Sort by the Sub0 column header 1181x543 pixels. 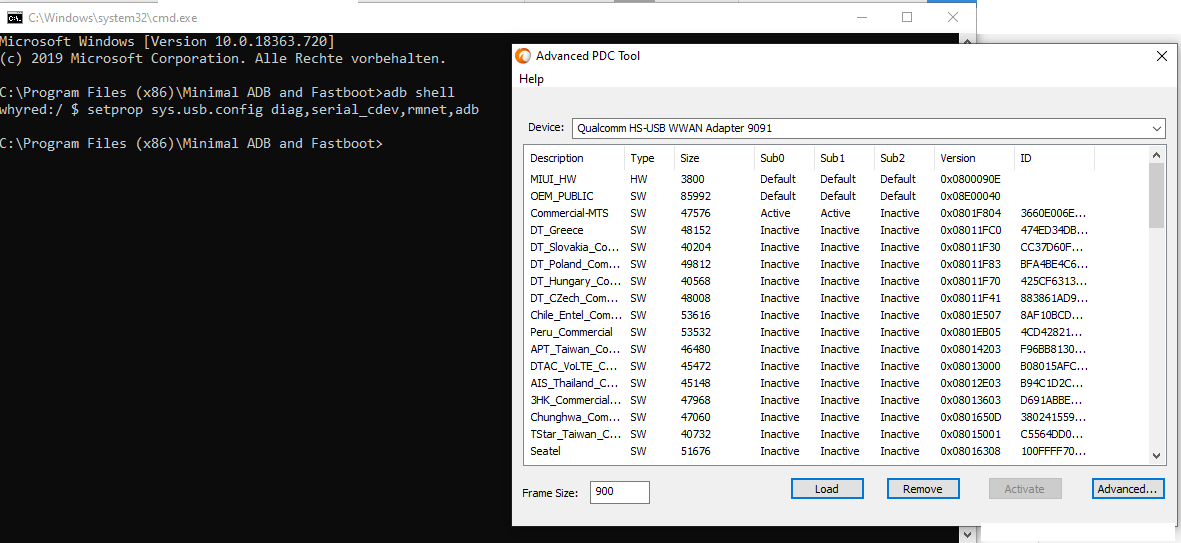(784, 158)
